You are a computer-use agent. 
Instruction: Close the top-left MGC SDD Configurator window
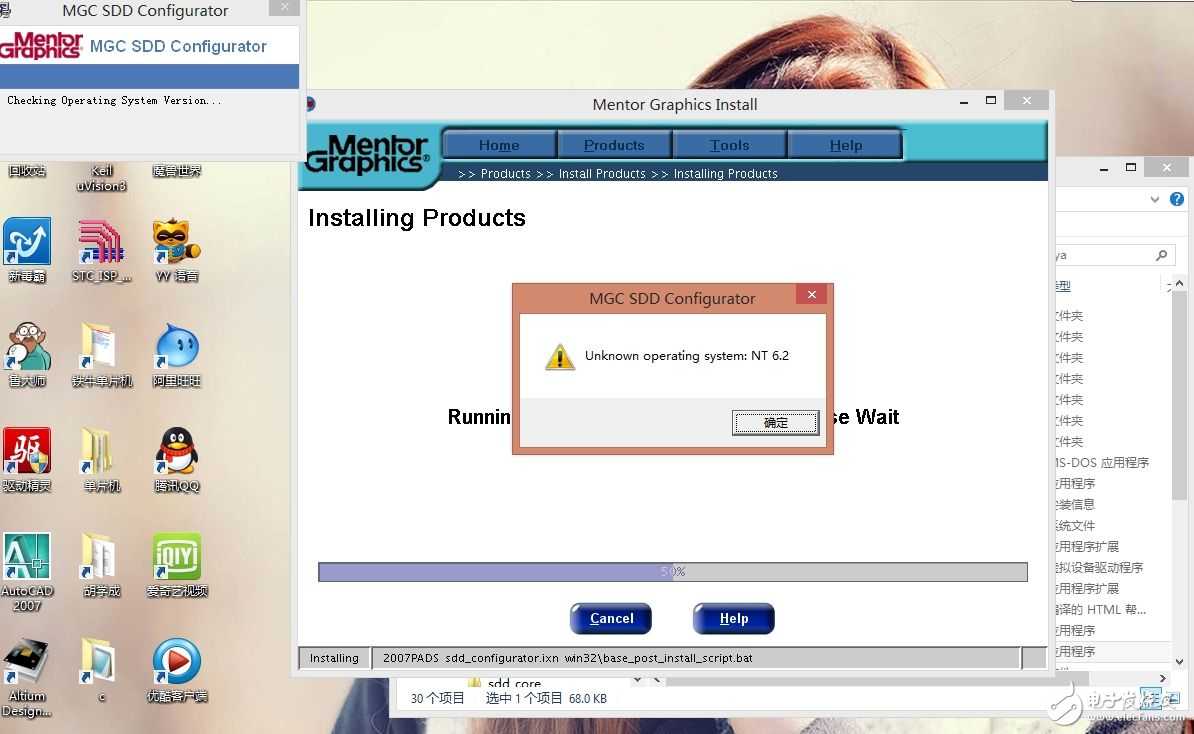(x=284, y=8)
